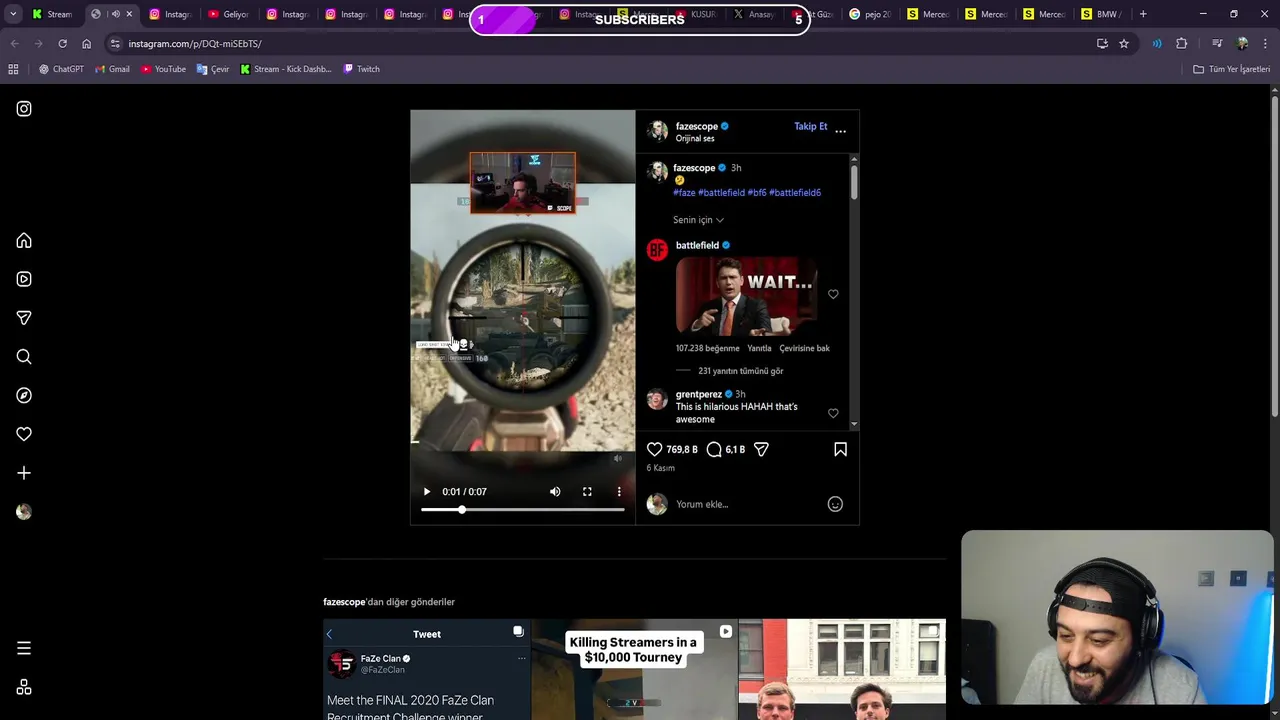Click Çevirisine bak translation link
This screenshot has height=720, width=1280.
click(804, 348)
